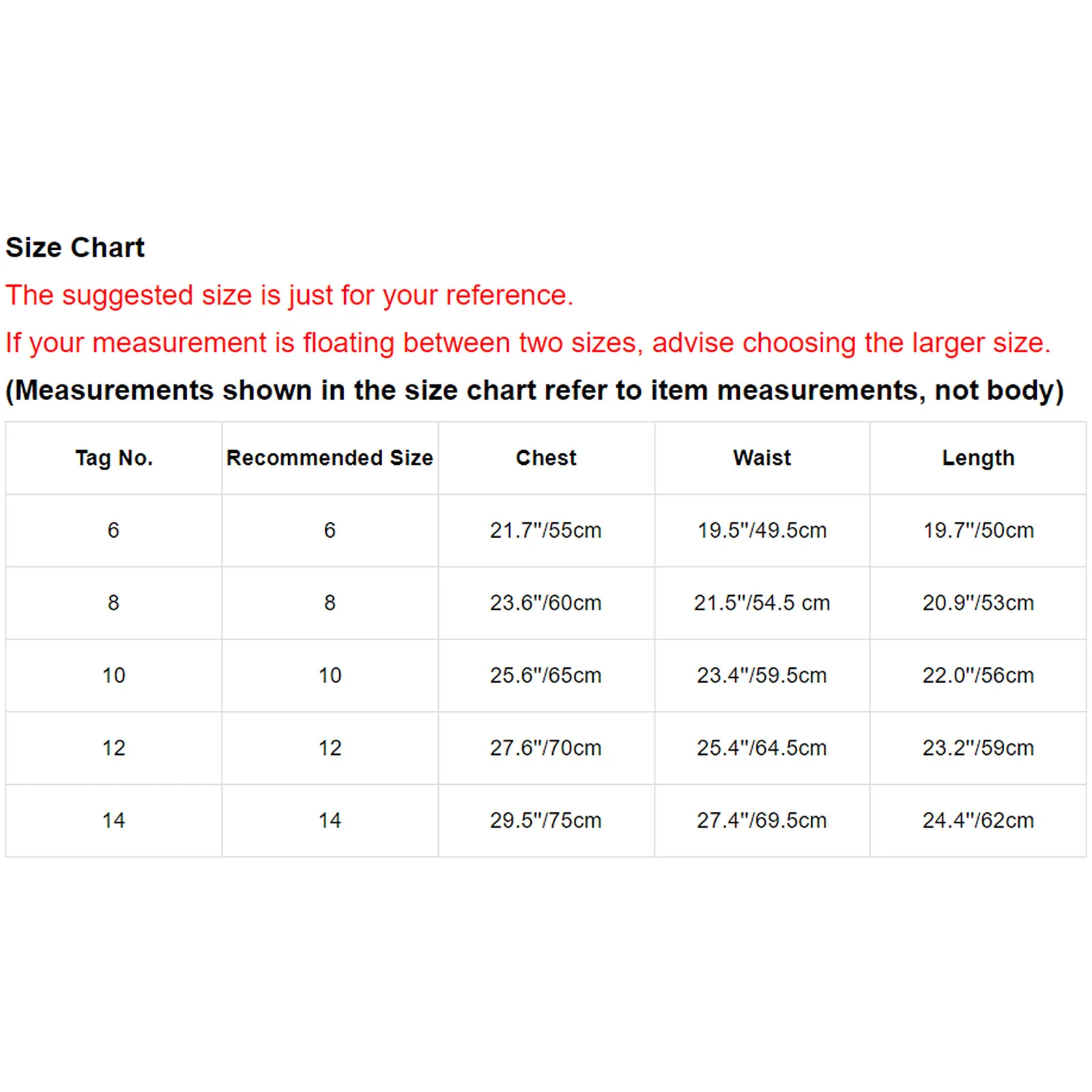This screenshot has height=1092, width=1092.
Task: Select the Chest column header
Action: (x=546, y=458)
